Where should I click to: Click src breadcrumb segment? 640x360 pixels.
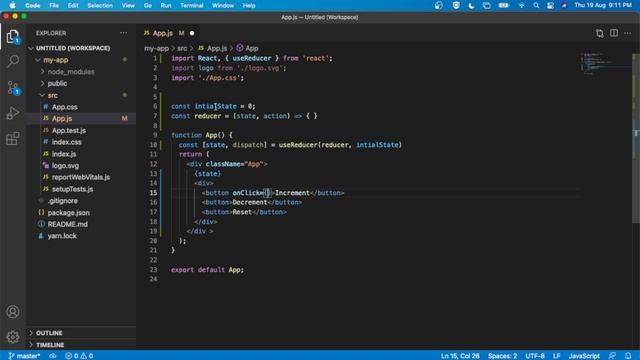point(182,48)
